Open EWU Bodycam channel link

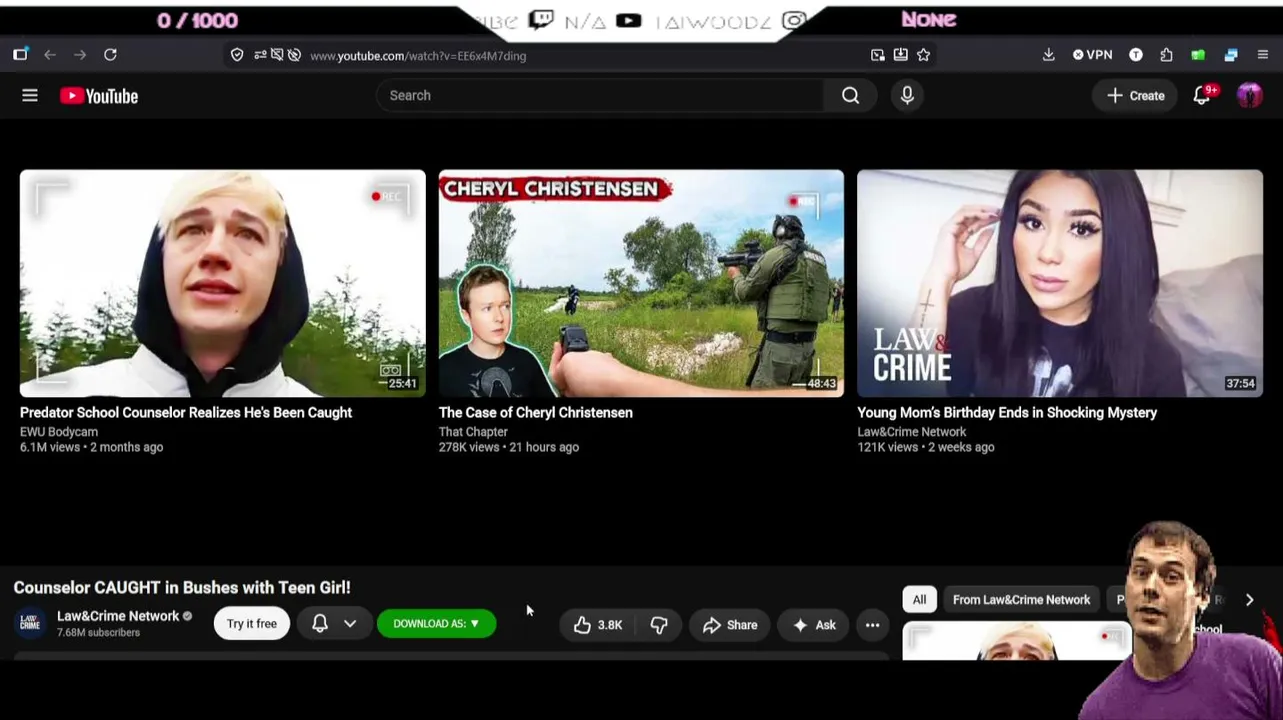(x=59, y=432)
